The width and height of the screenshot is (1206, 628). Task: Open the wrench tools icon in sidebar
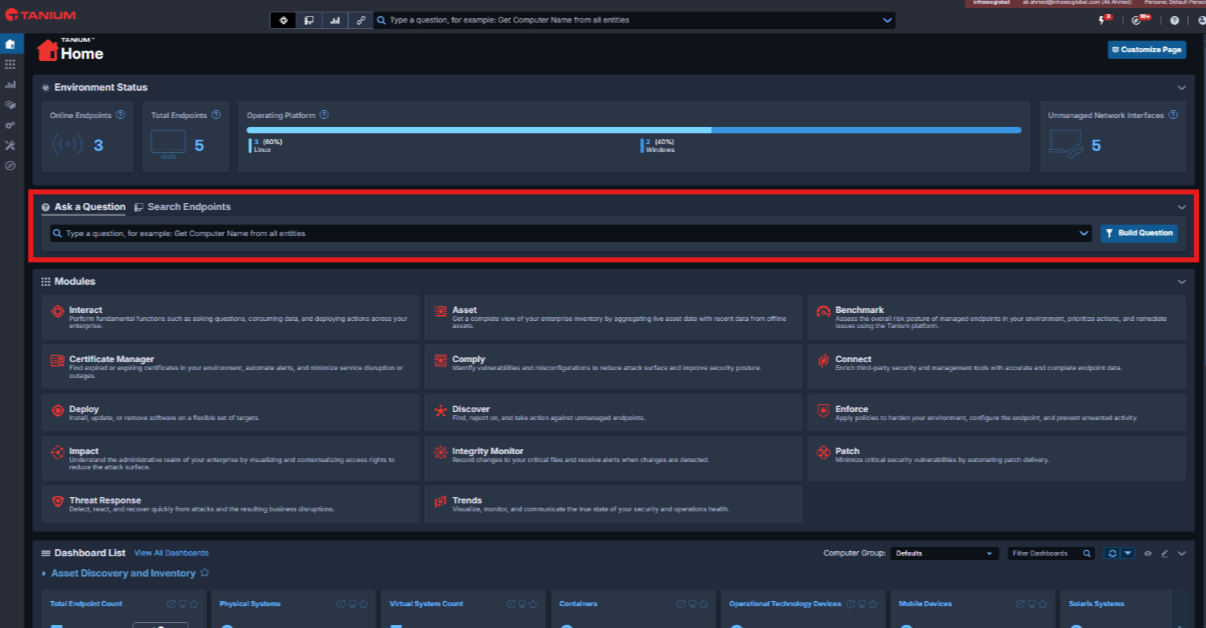click(x=10, y=145)
